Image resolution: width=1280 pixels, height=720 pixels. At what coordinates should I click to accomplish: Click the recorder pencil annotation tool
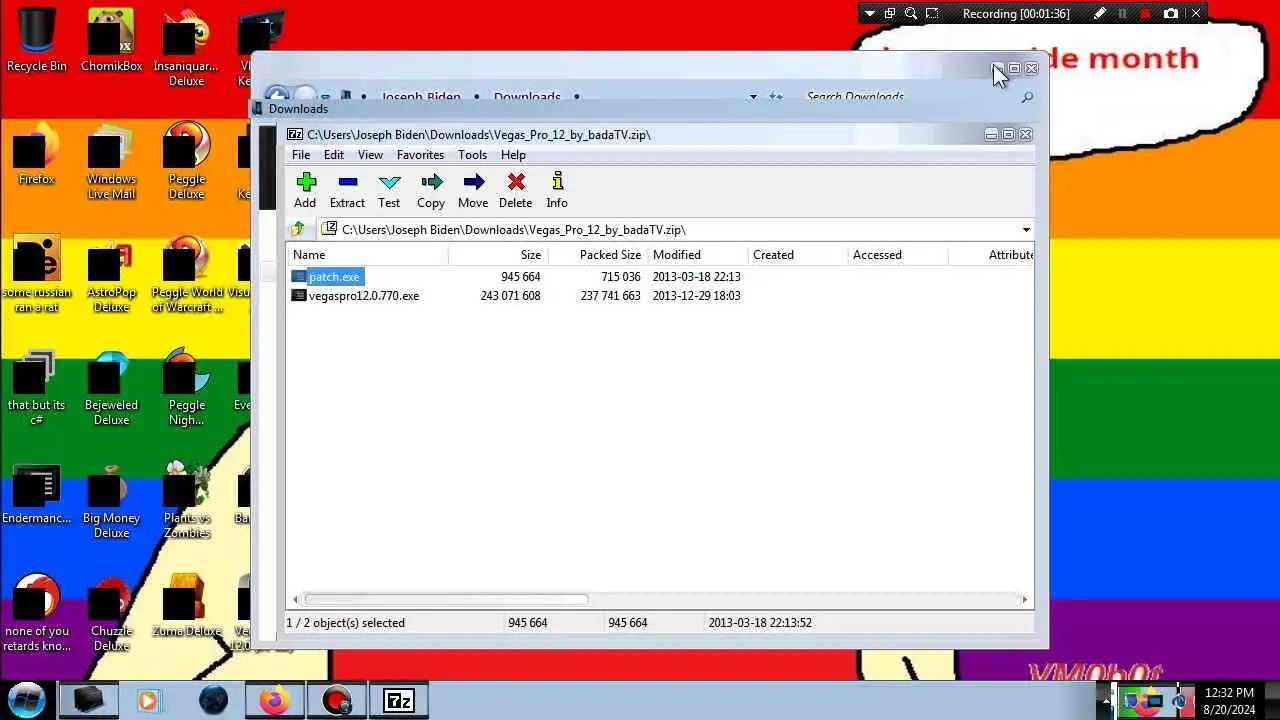click(x=1100, y=13)
